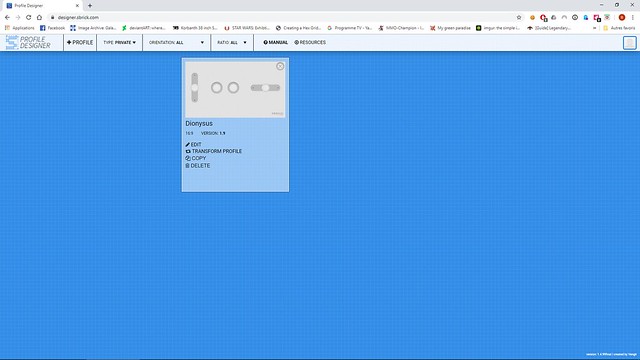The width and height of the screenshot is (640, 360).
Task: Go to browser home page icon
Action: tap(39, 18)
